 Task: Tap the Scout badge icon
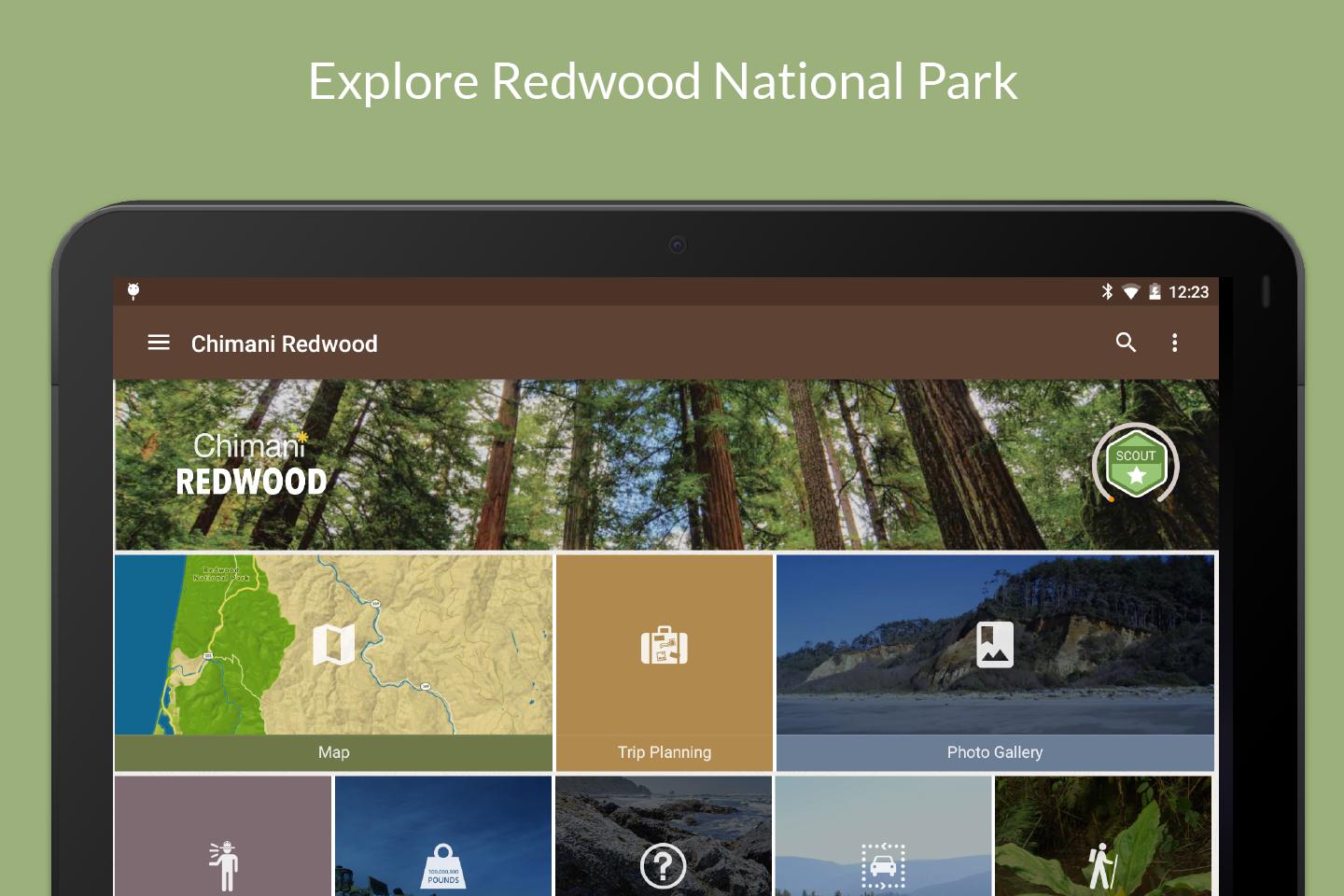click(x=1136, y=464)
